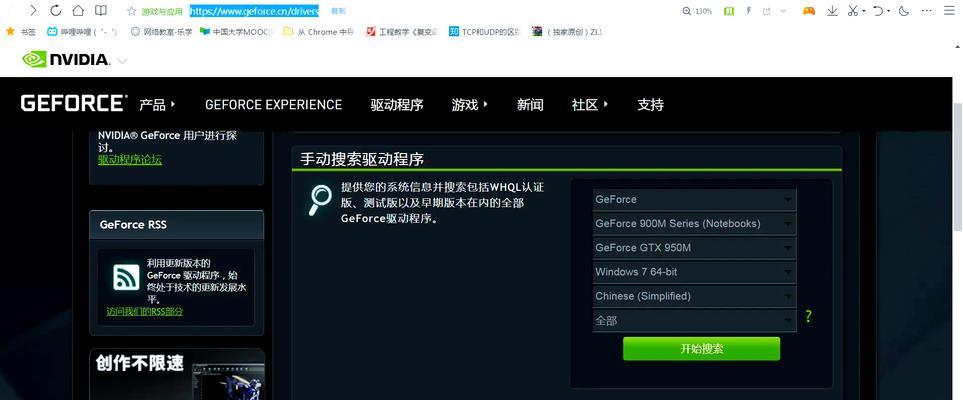Open the 工程数学 bookmark
The image size is (963, 400).
click(x=402, y=31)
